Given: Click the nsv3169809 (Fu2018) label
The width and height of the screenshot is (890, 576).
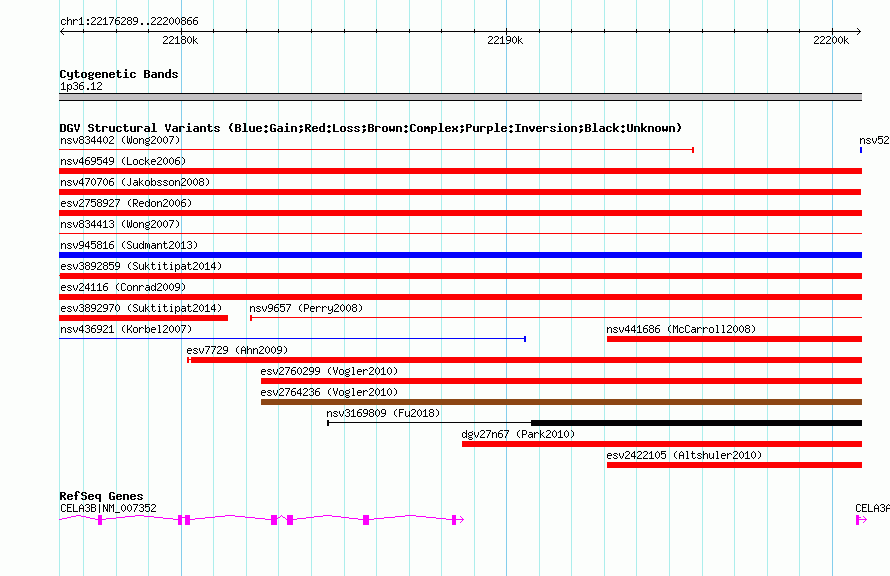Looking at the screenshot, I should click(383, 413).
